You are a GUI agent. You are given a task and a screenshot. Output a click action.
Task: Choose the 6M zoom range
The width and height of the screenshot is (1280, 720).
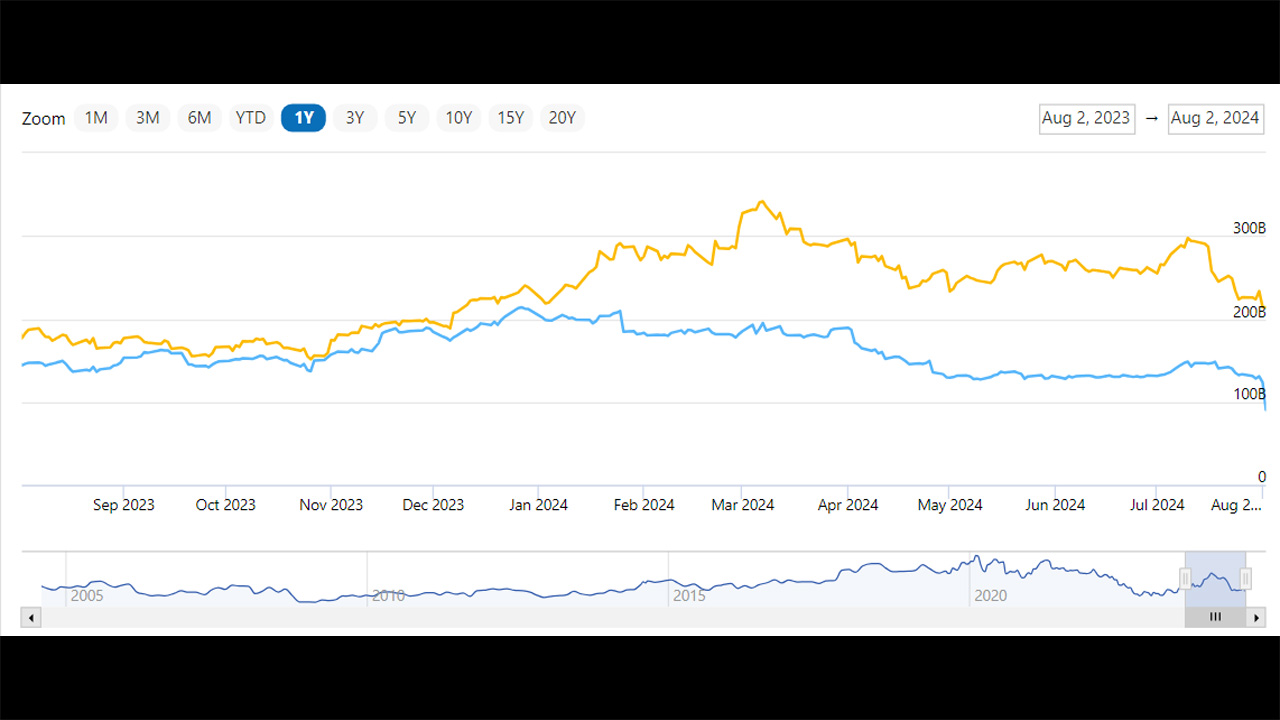(x=199, y=118)
